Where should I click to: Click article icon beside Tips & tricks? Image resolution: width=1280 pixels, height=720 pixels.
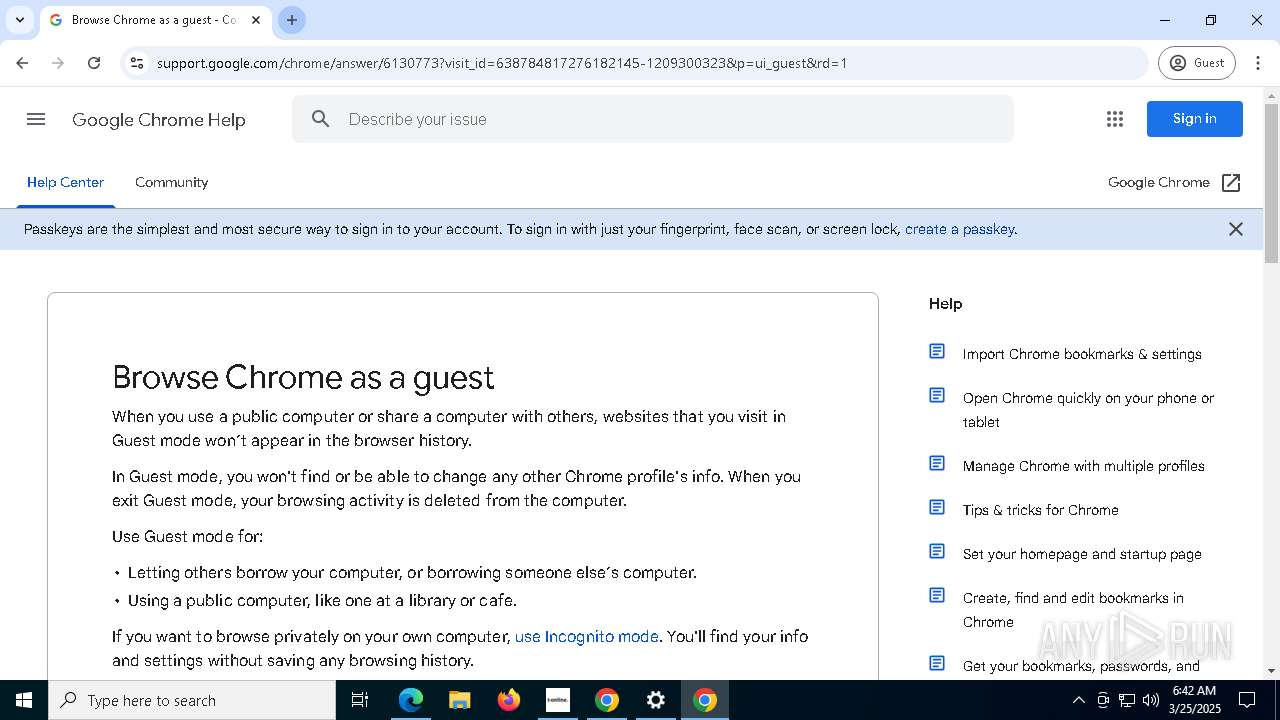click(937, 507)
